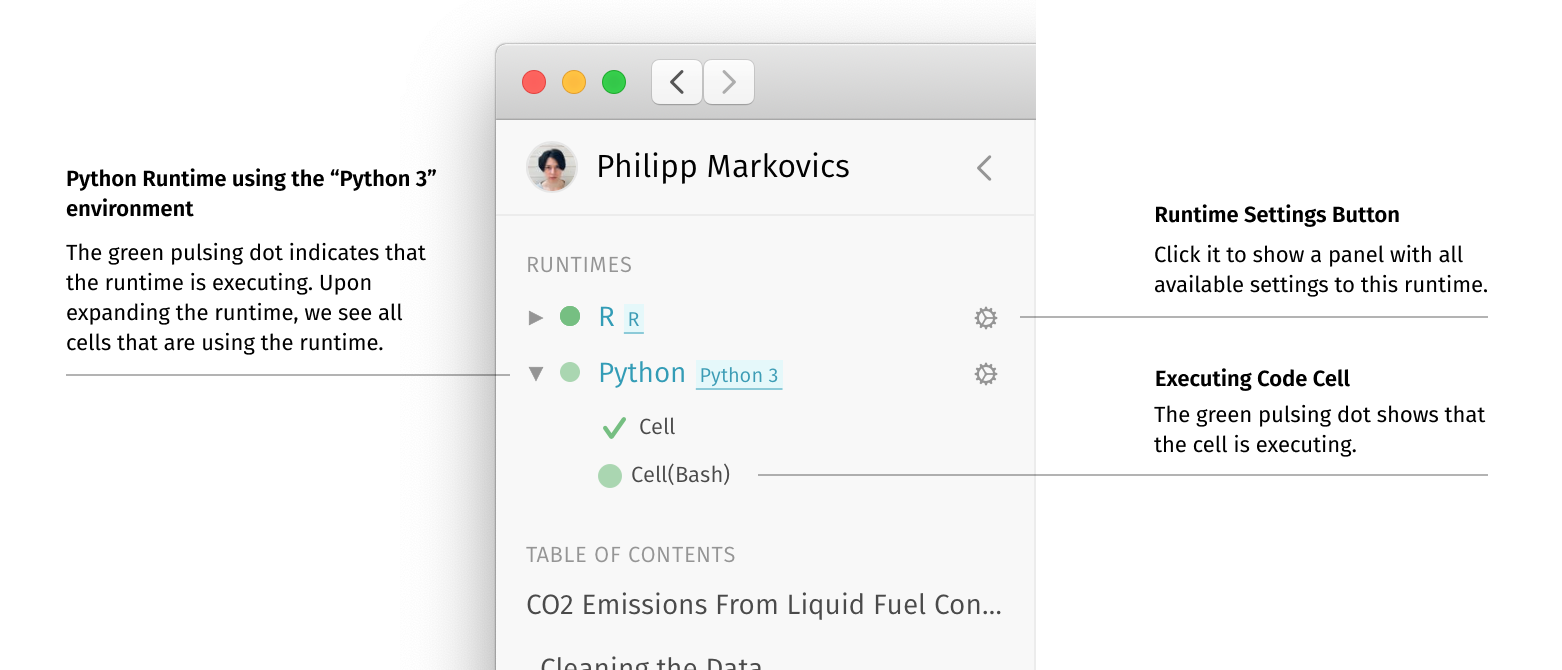The height and width of the screenshot is (670, 1562).
Task: Collapse sidebar with the left chevron
Action: click(984, 168)
